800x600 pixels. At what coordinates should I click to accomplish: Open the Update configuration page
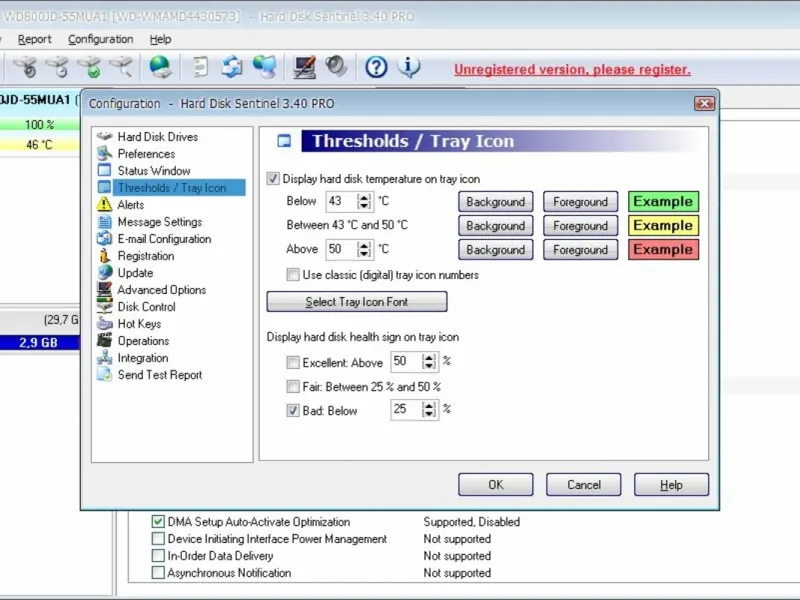(135, 273)
